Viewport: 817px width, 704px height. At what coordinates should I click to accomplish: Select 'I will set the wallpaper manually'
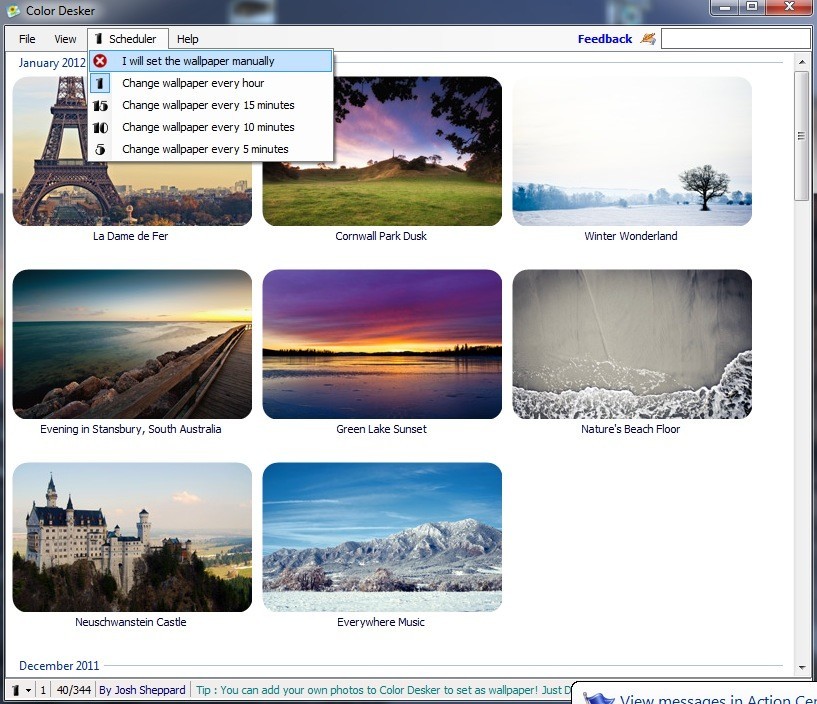click(195, 61)
